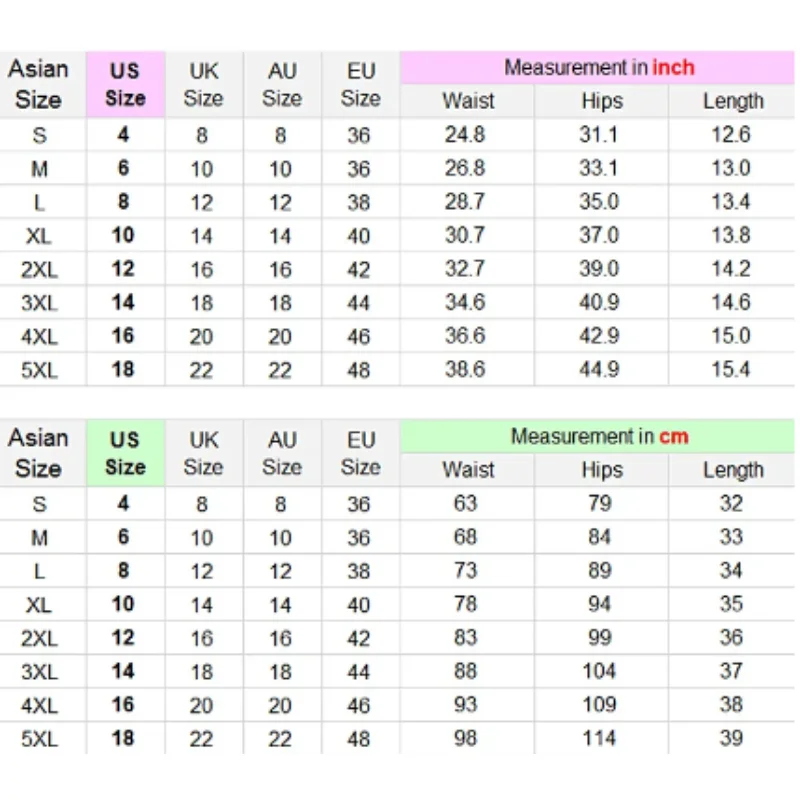Select length value 15.4 inches
Image resolution: width=800 pixels, height=800 pixels.
(x=730, y=370)
